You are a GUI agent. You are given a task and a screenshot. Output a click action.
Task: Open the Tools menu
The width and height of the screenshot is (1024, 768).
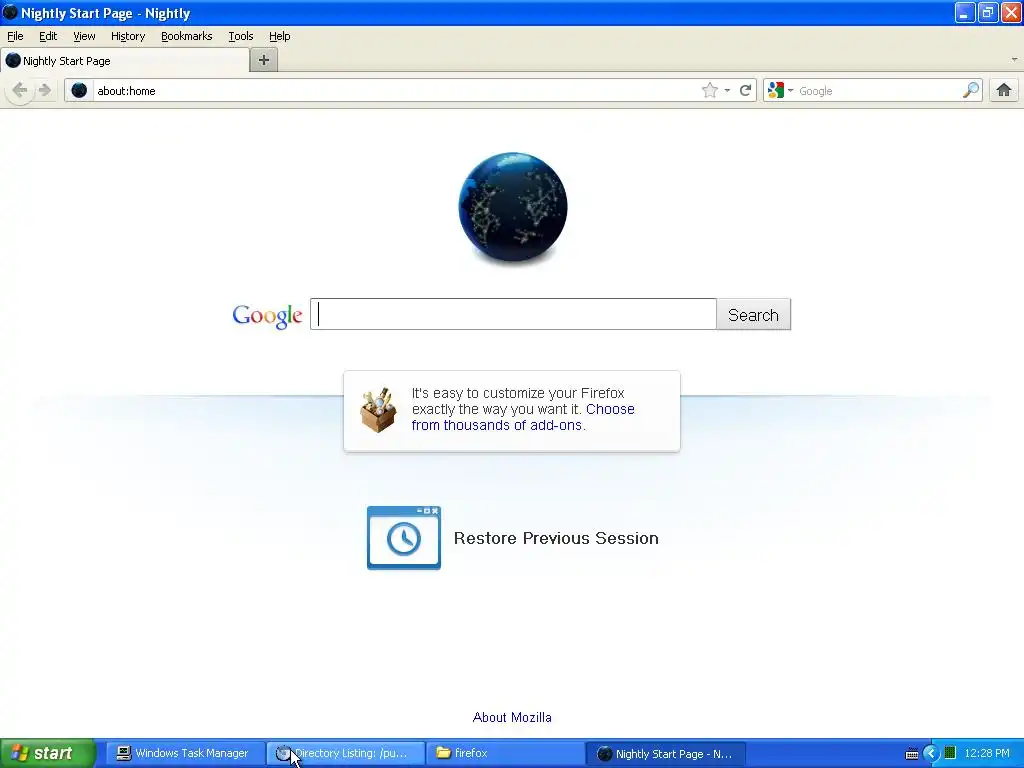coord(241,37)
